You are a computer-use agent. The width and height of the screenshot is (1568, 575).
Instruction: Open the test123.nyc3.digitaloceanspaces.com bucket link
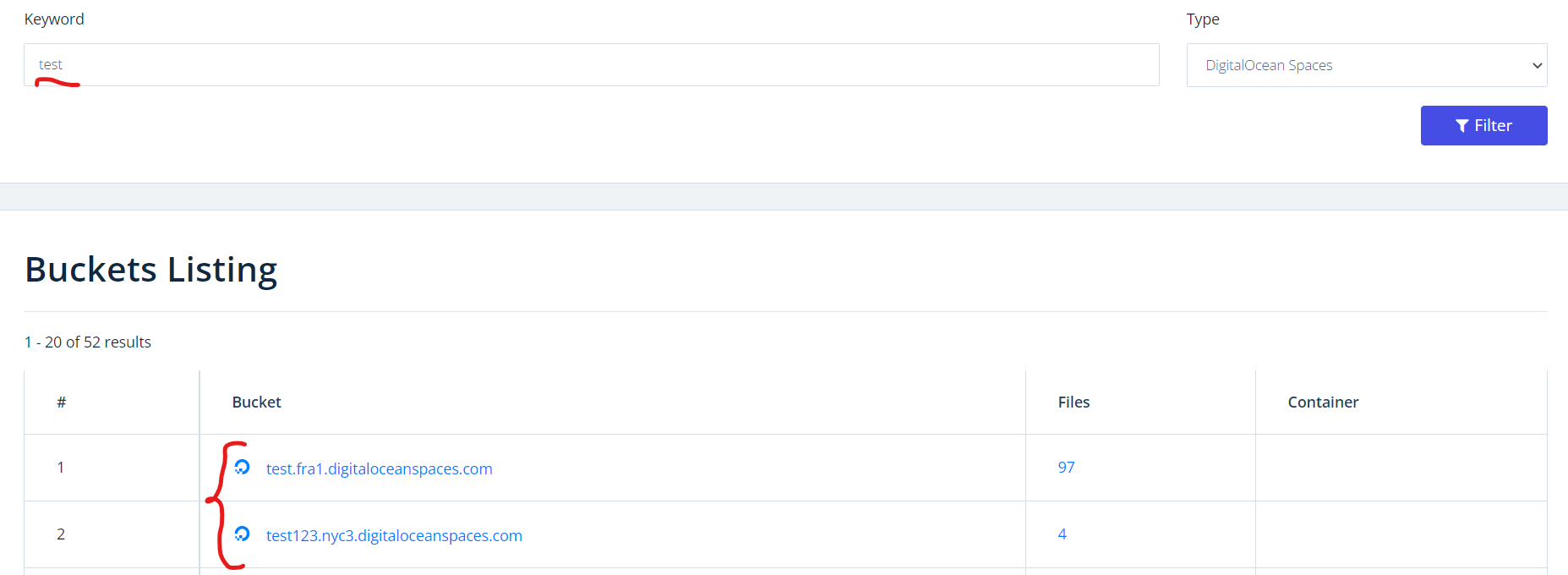pyautogui.click(x=394, y=535)
